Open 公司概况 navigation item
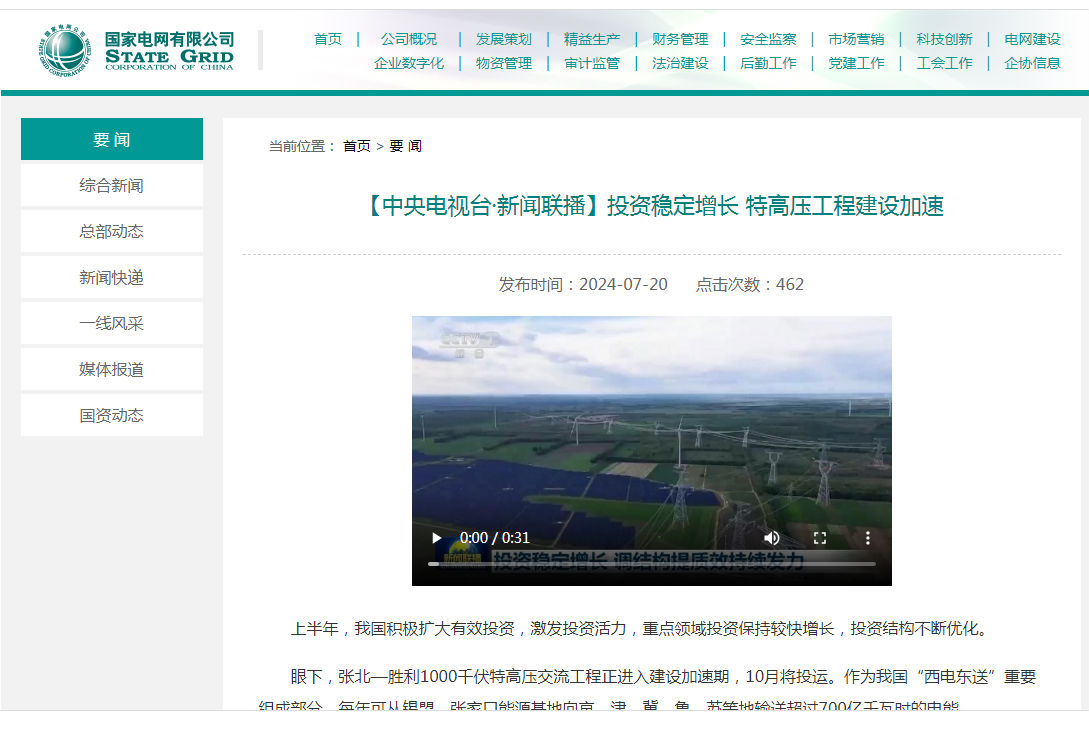This screenshot has height=736, width=1089. (408, 39)
